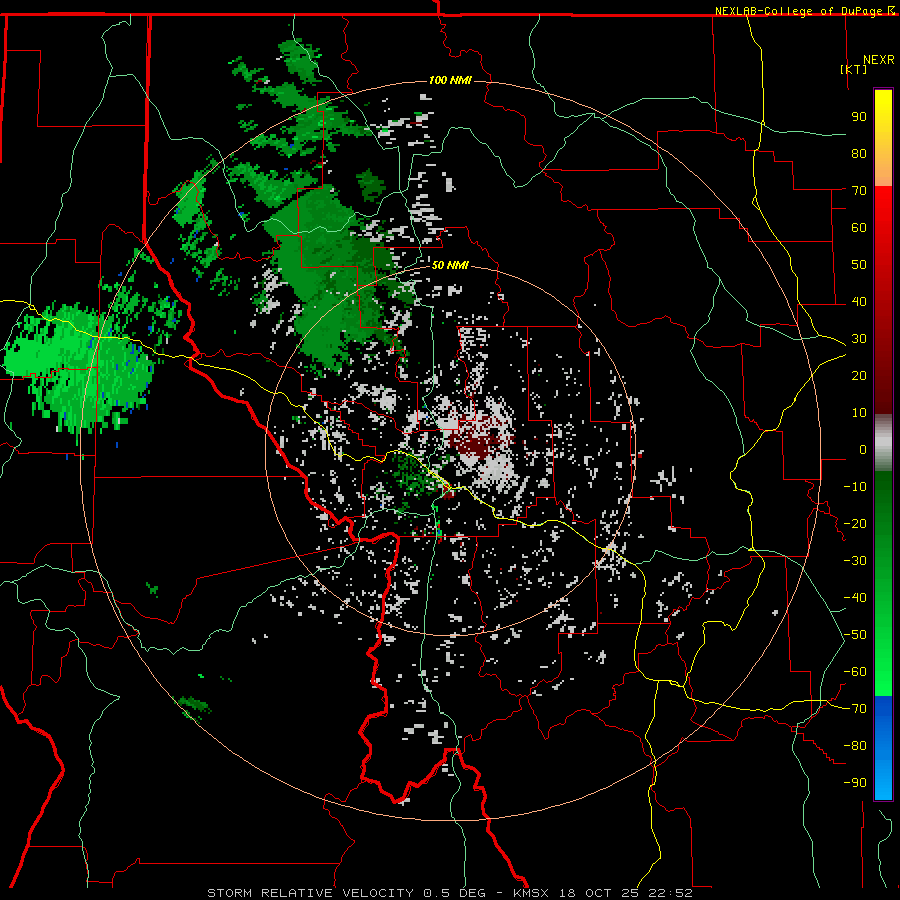Click the positive 60 scale label
The width and height of the screenshot is (900, 900).
pos(859,228)
